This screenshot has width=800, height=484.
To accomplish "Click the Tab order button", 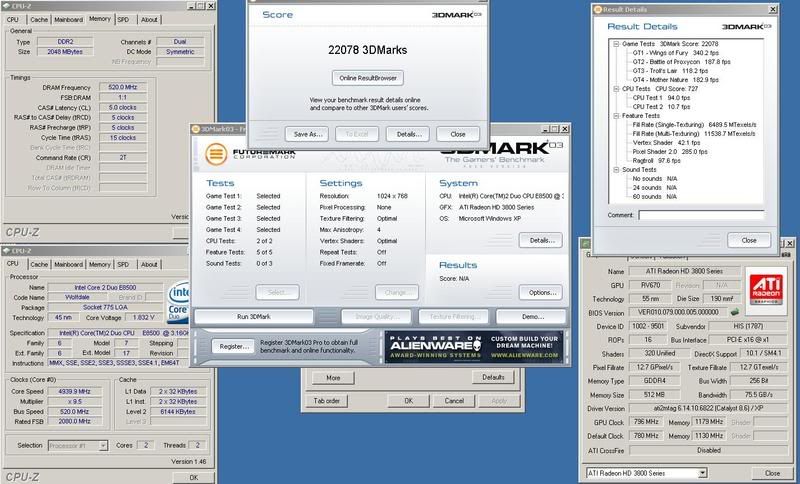I will [x=327, y=401].
